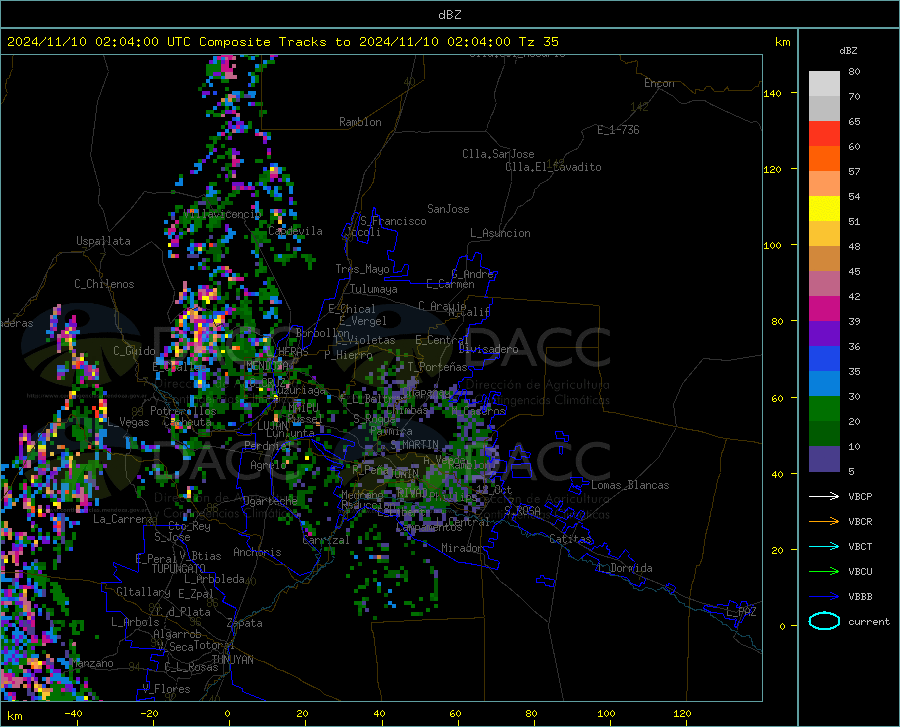Click the -40 km tick on bottom axis
This screenshot has height=727, width=900.
pos(73,713)
